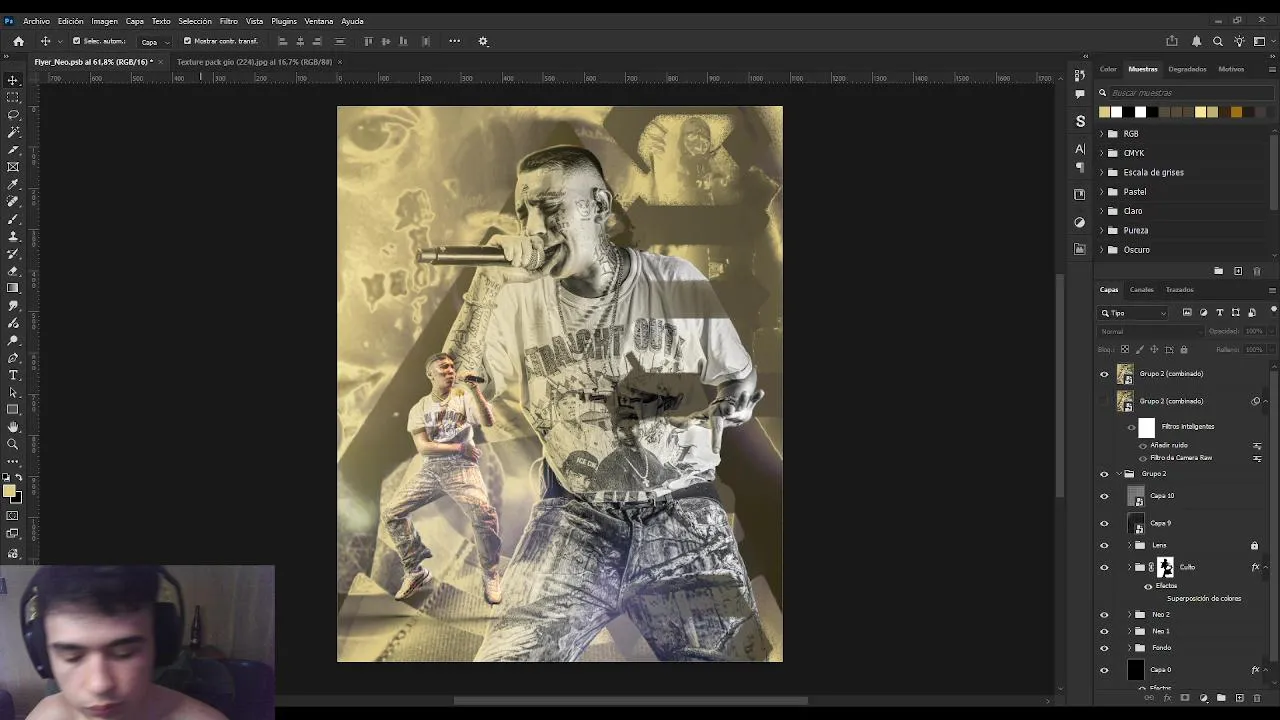The image size is (1280, 720).
Task: Expand the Pastel swatch folder
Action: click(x=1102, y=191)
